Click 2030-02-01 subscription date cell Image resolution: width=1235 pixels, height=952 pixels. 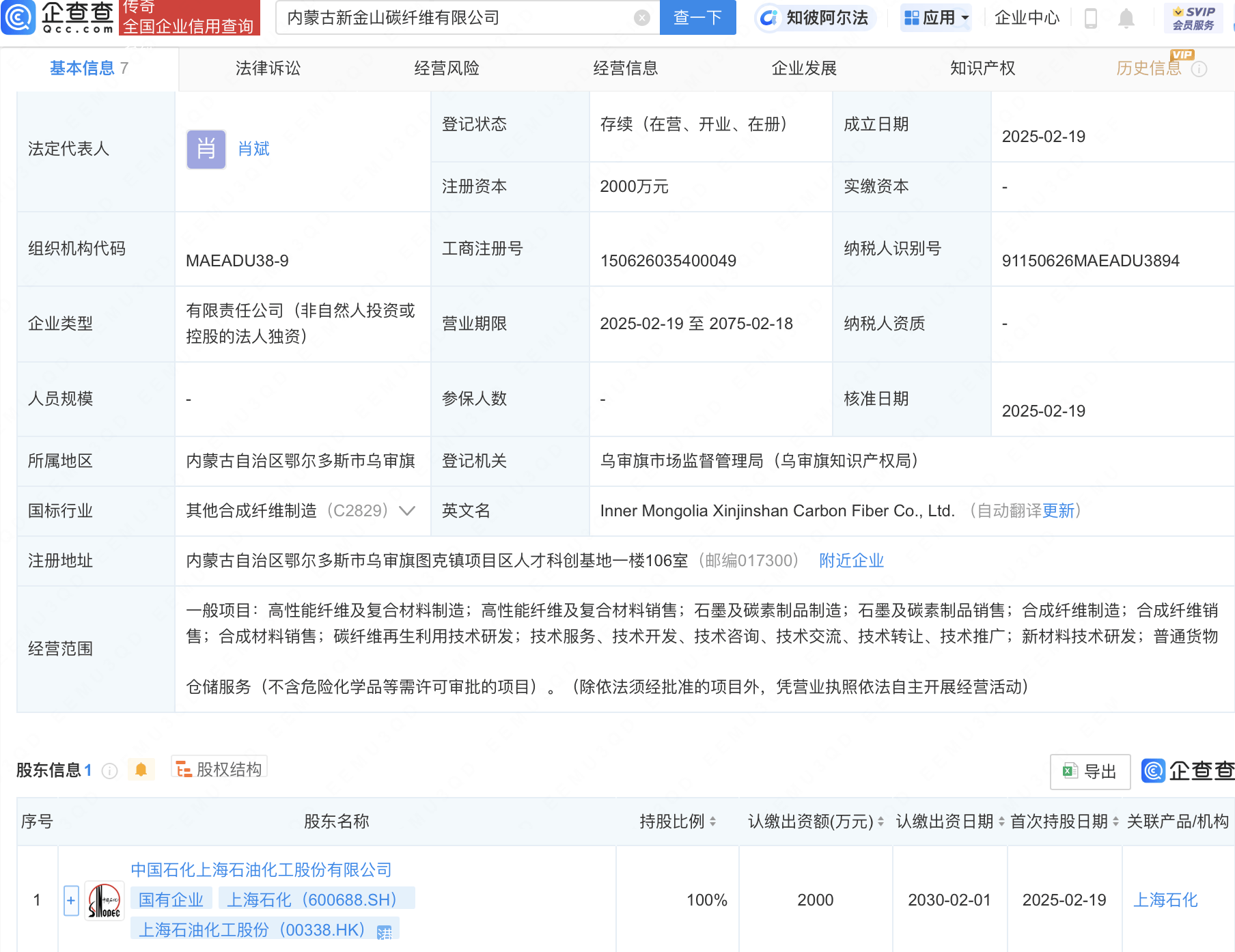point(949,900)
